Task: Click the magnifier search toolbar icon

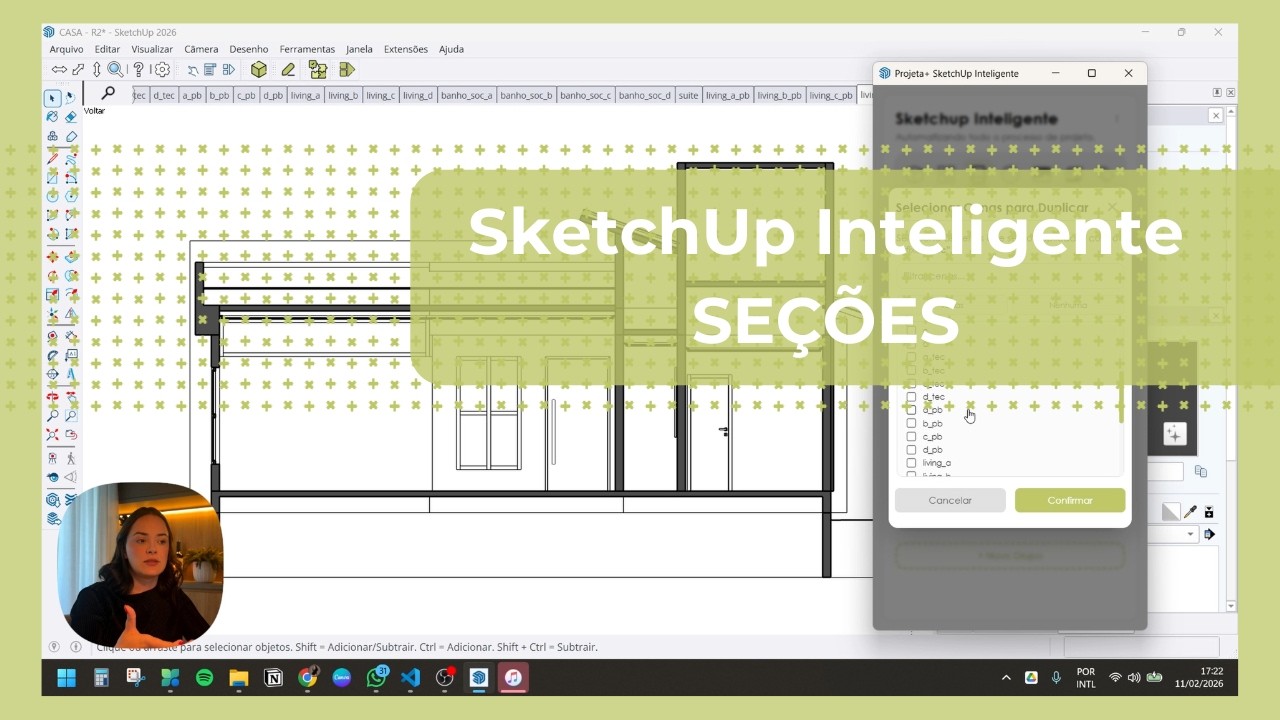Action: (x=115, y=69)
